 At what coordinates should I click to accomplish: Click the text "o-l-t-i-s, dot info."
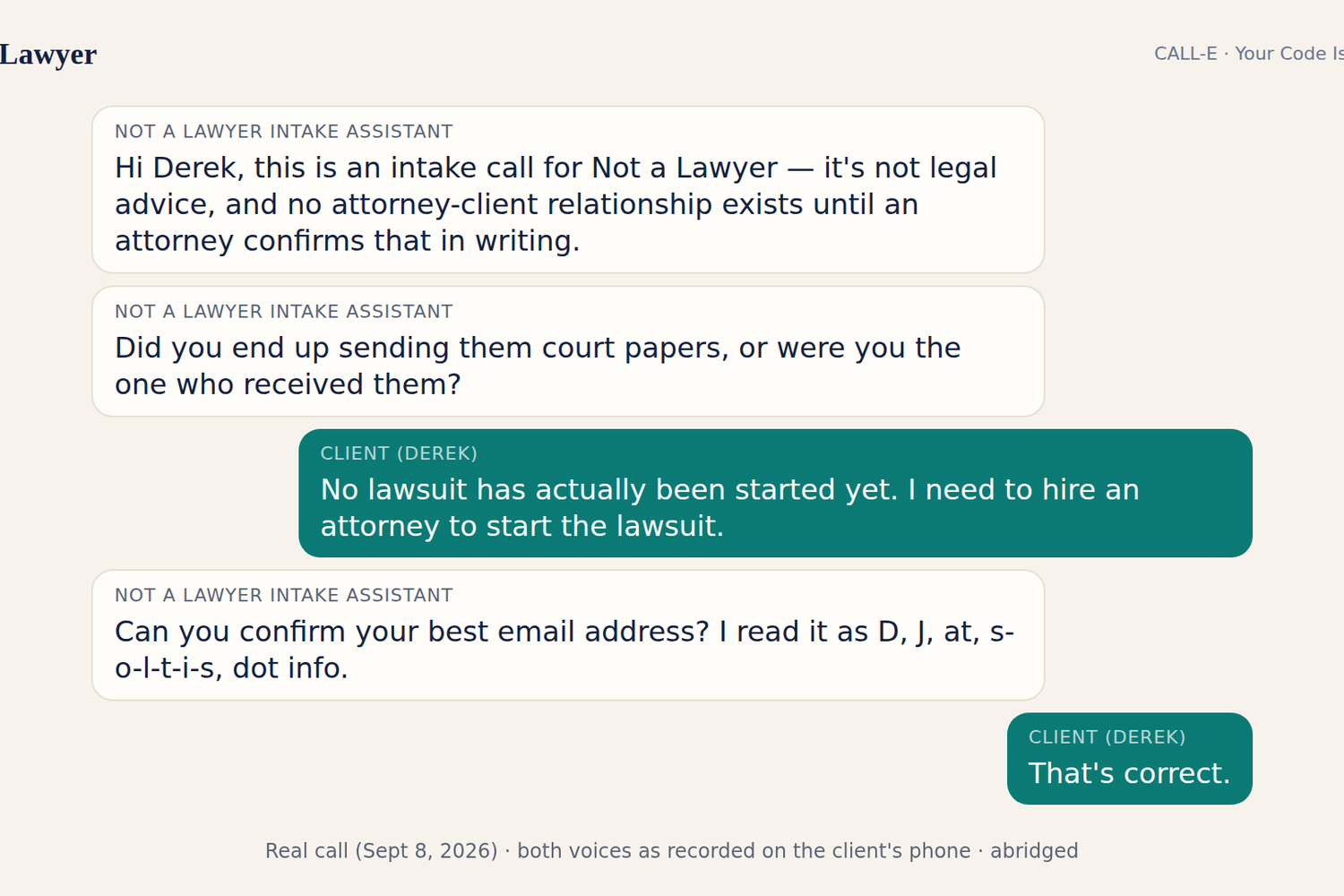(231, 668)
